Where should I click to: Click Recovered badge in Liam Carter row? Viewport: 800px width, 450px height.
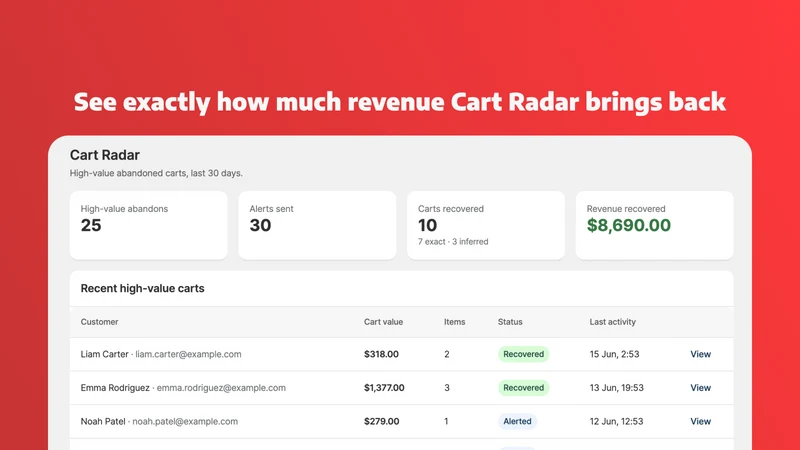point(523,354)
